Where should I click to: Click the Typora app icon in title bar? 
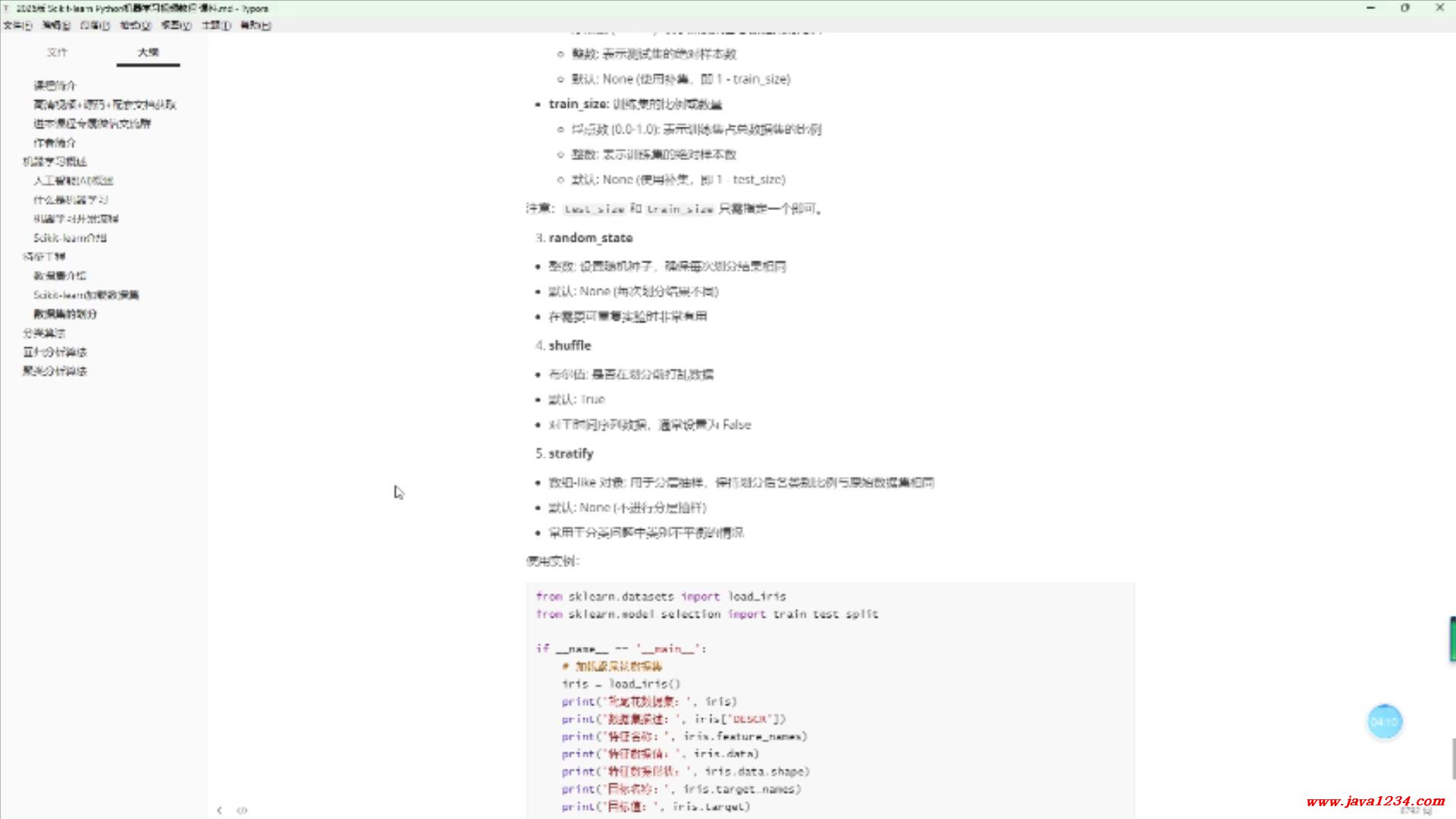[7, 8]
